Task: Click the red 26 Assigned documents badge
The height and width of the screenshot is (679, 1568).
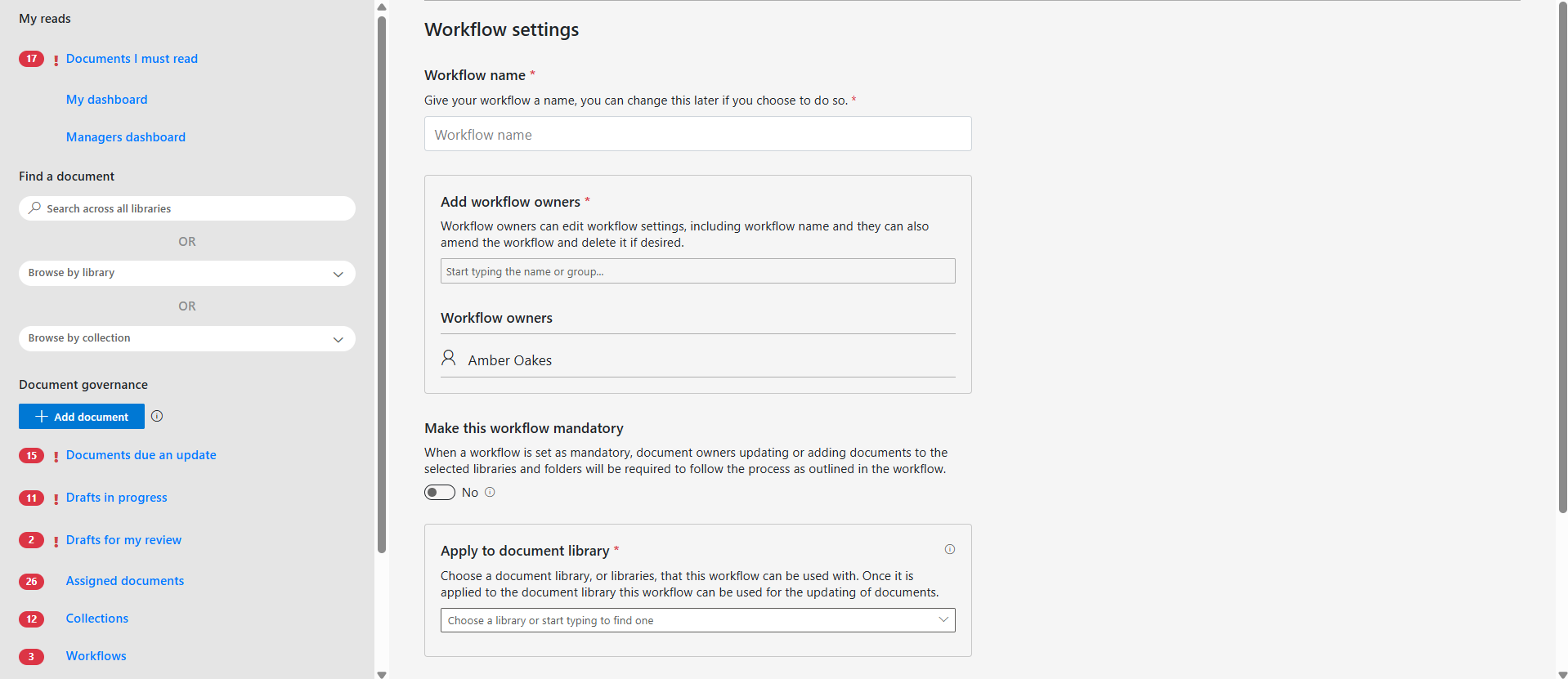Action: click(x=31, y=581)
